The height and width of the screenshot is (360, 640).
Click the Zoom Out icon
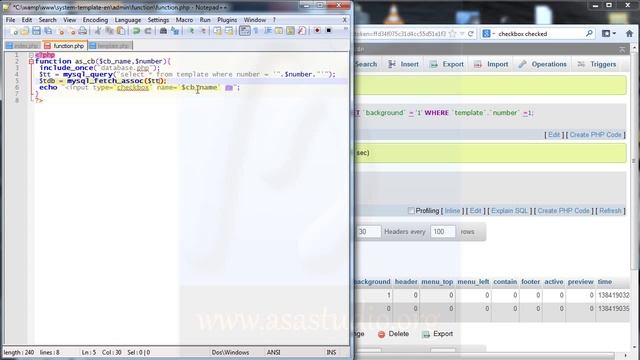click(x=202, y=31)
